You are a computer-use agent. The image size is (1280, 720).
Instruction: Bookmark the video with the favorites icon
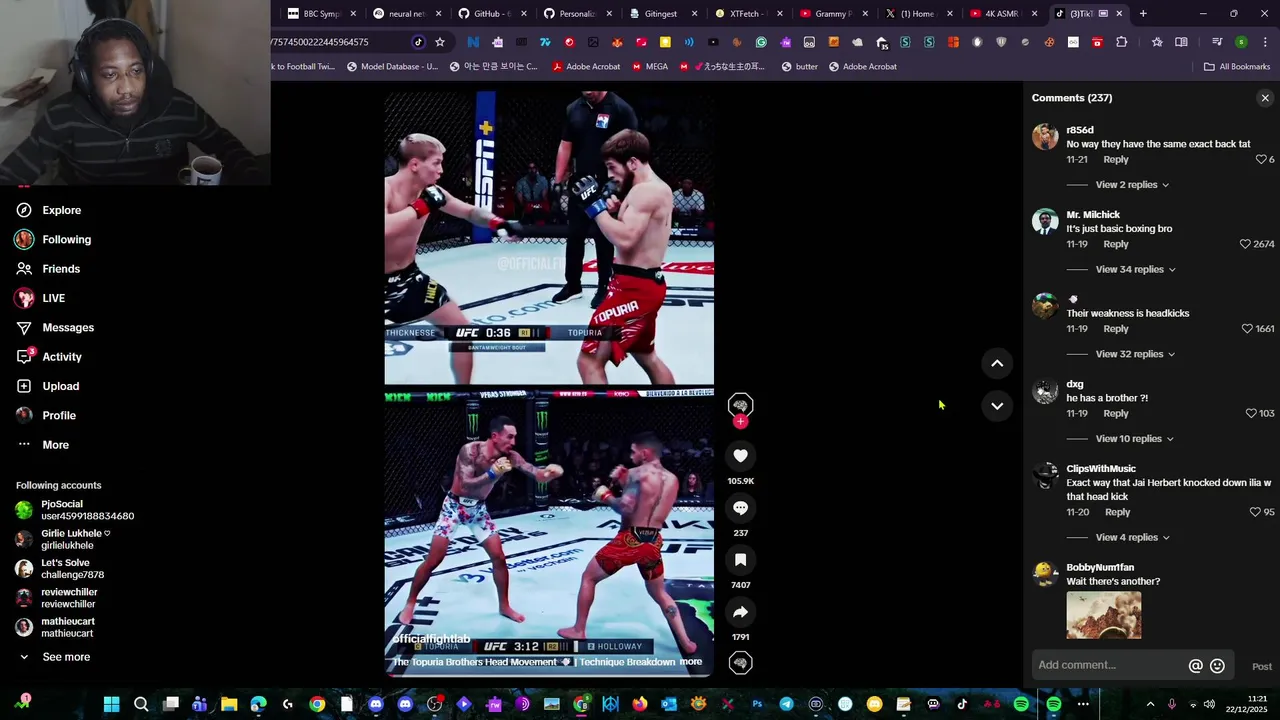click(740, 560)
